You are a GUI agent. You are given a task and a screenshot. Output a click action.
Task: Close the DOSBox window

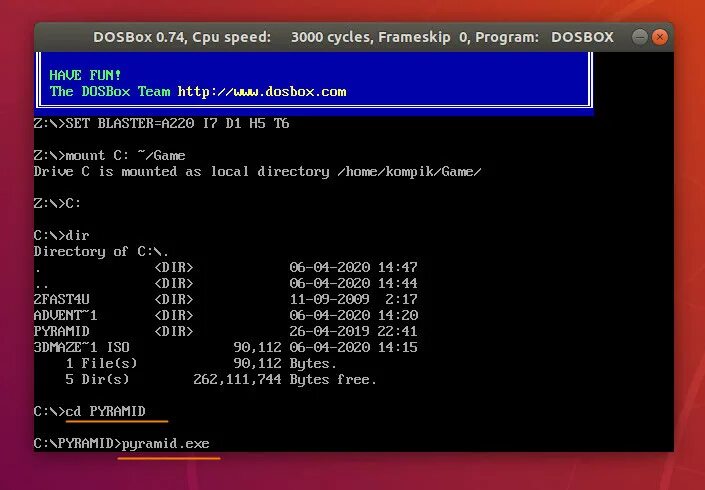point(660,37)
